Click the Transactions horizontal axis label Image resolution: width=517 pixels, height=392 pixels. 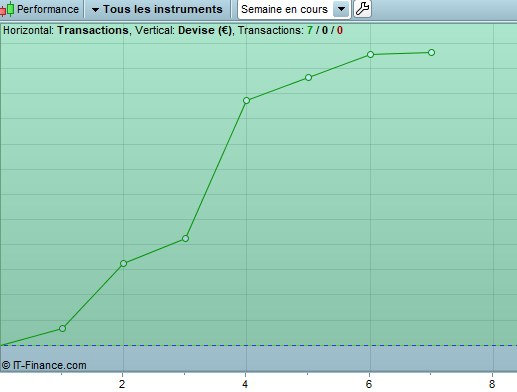point(93,30)
